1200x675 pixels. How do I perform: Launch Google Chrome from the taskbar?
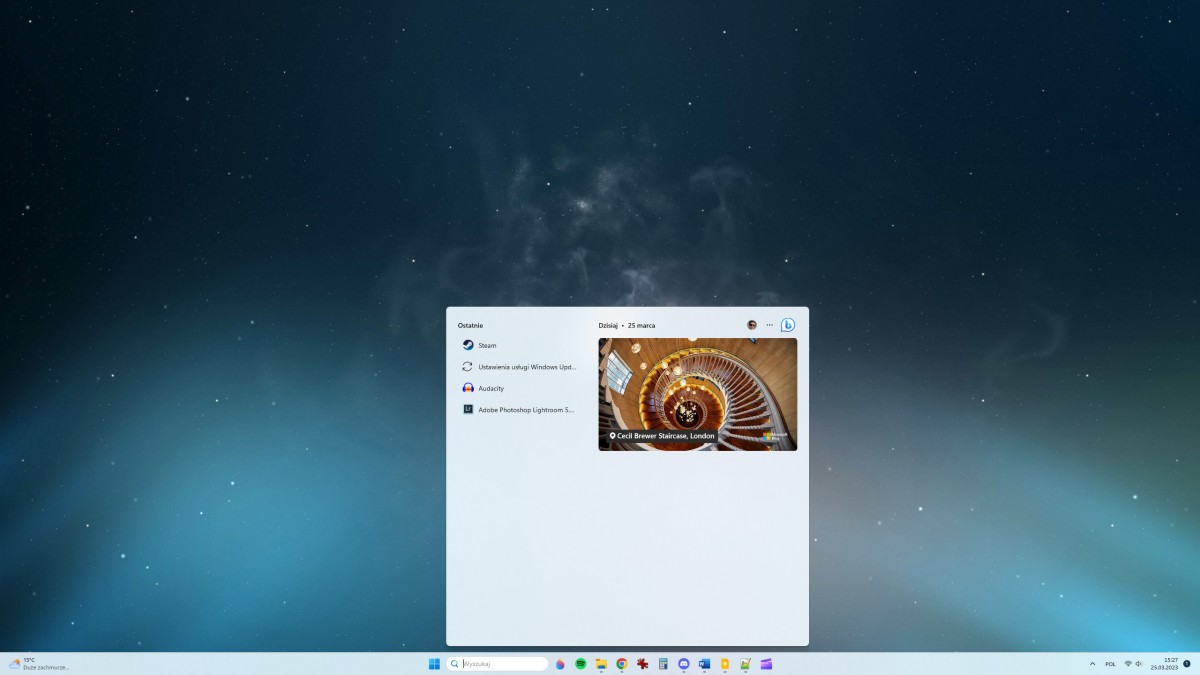tap(622, 663)
